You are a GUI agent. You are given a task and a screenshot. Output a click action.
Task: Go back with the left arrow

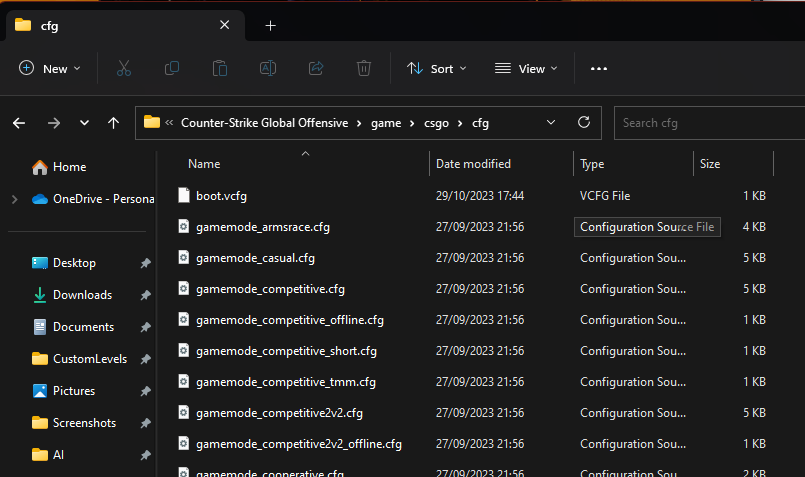tap(19, 123)
